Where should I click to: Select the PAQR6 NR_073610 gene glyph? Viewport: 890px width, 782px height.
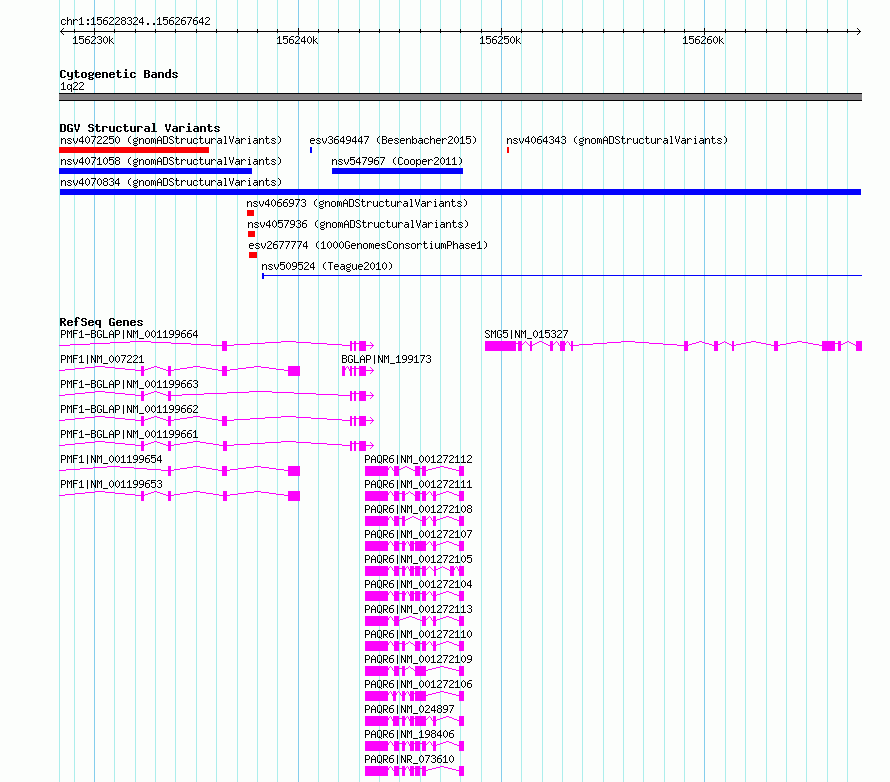point(414,771)
